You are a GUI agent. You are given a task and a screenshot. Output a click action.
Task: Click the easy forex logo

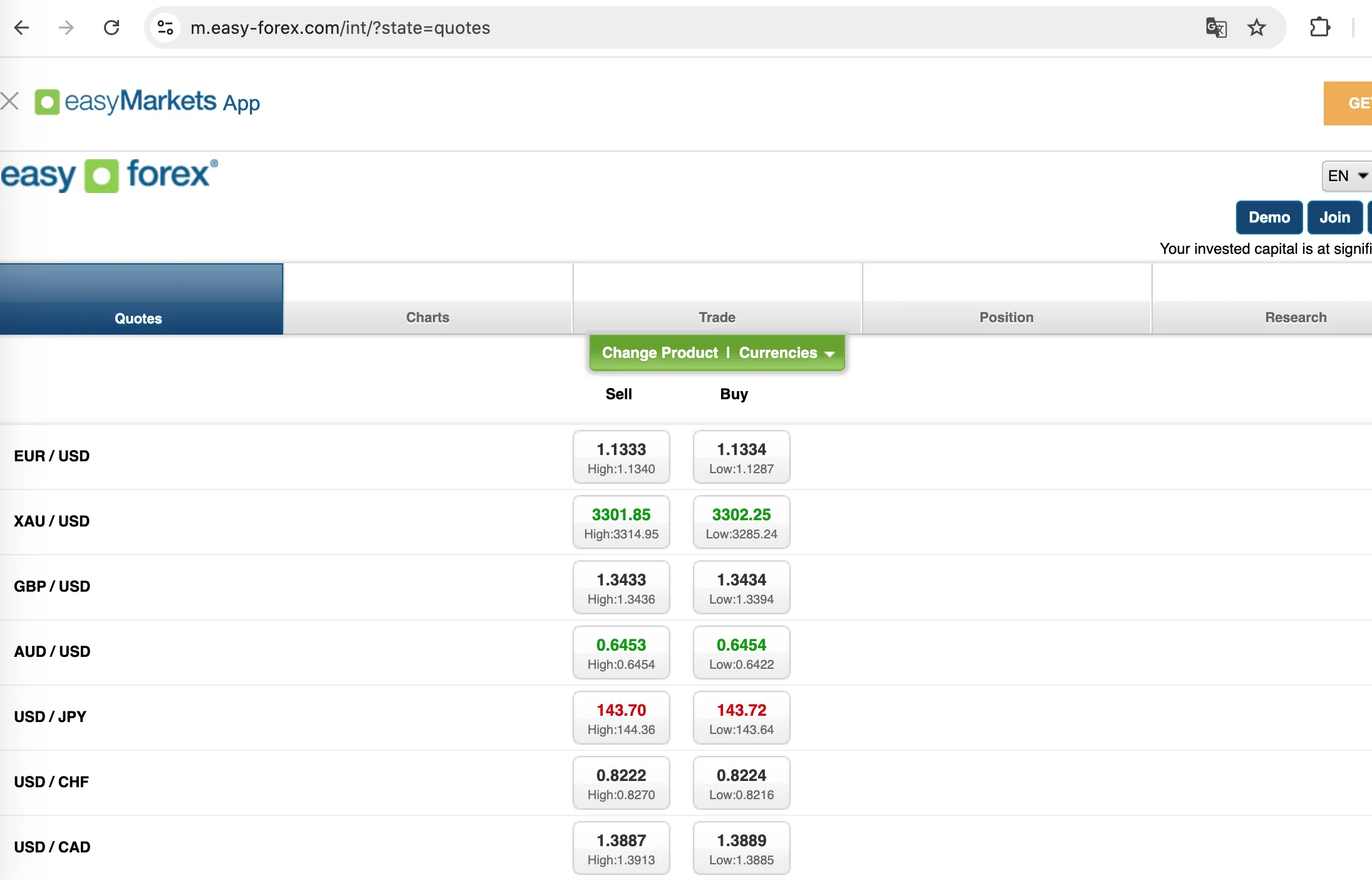coord(110,175)
